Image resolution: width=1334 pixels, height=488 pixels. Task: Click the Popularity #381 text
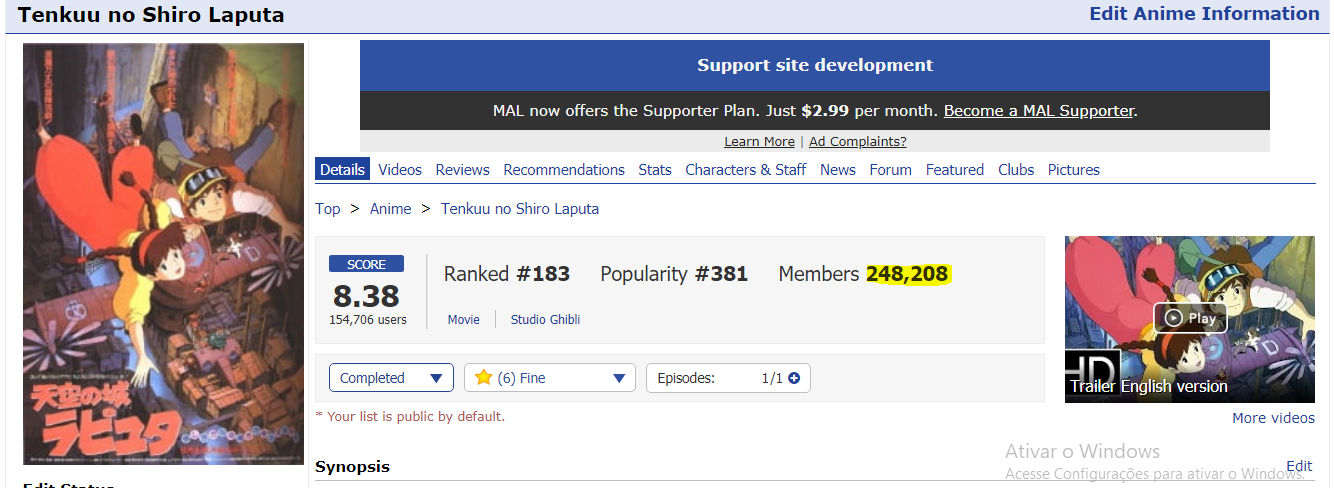point(674,274)
